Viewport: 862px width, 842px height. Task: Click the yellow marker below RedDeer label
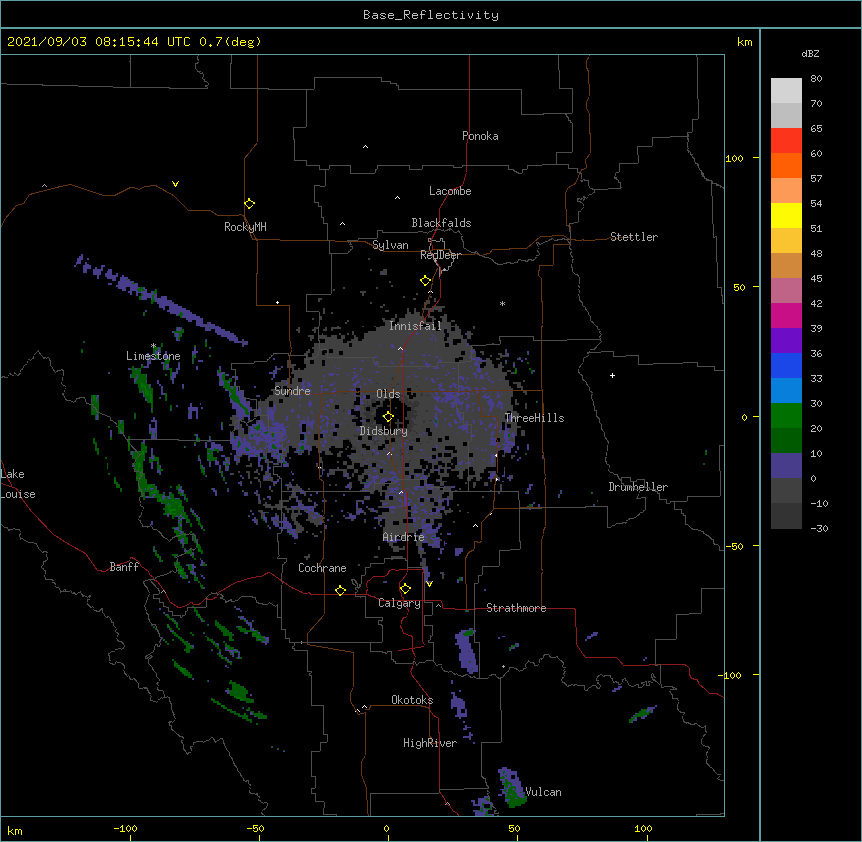coord(425,281)
